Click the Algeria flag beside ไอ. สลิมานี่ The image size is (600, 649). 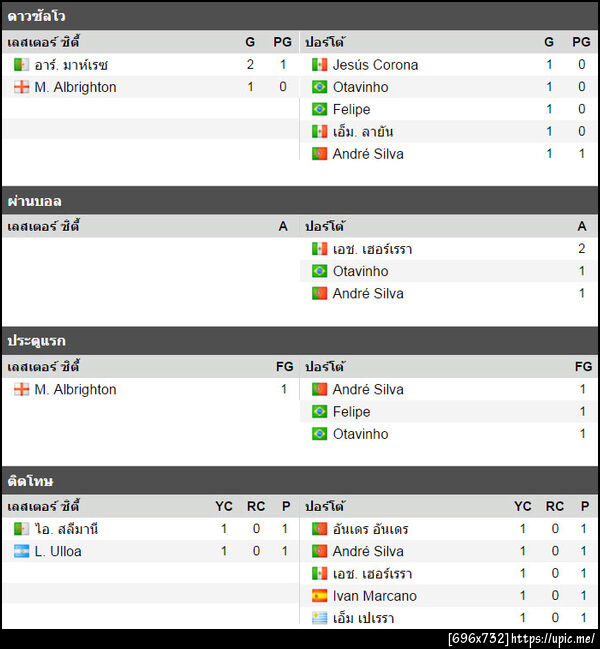(21, 529)
